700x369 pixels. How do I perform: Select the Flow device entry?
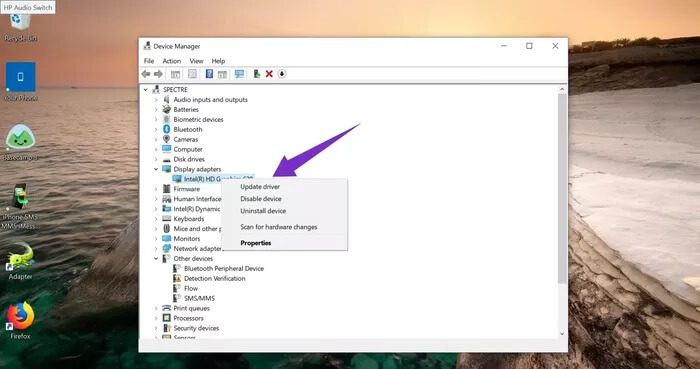pos(191,288)
